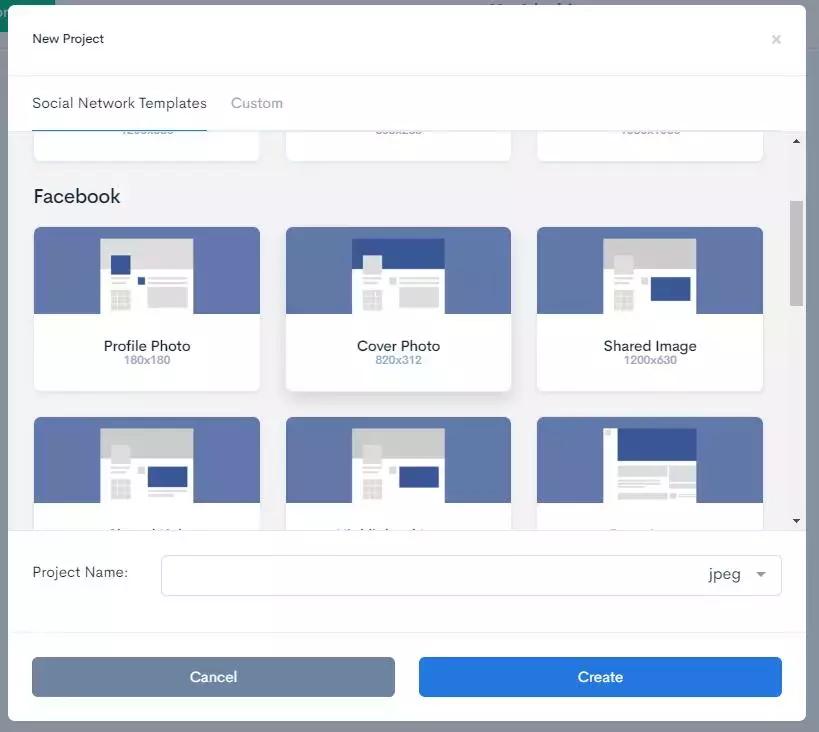The image size is (819, 732).
Task: Click the Profile Photo layout preview icon
Action: 146,276
